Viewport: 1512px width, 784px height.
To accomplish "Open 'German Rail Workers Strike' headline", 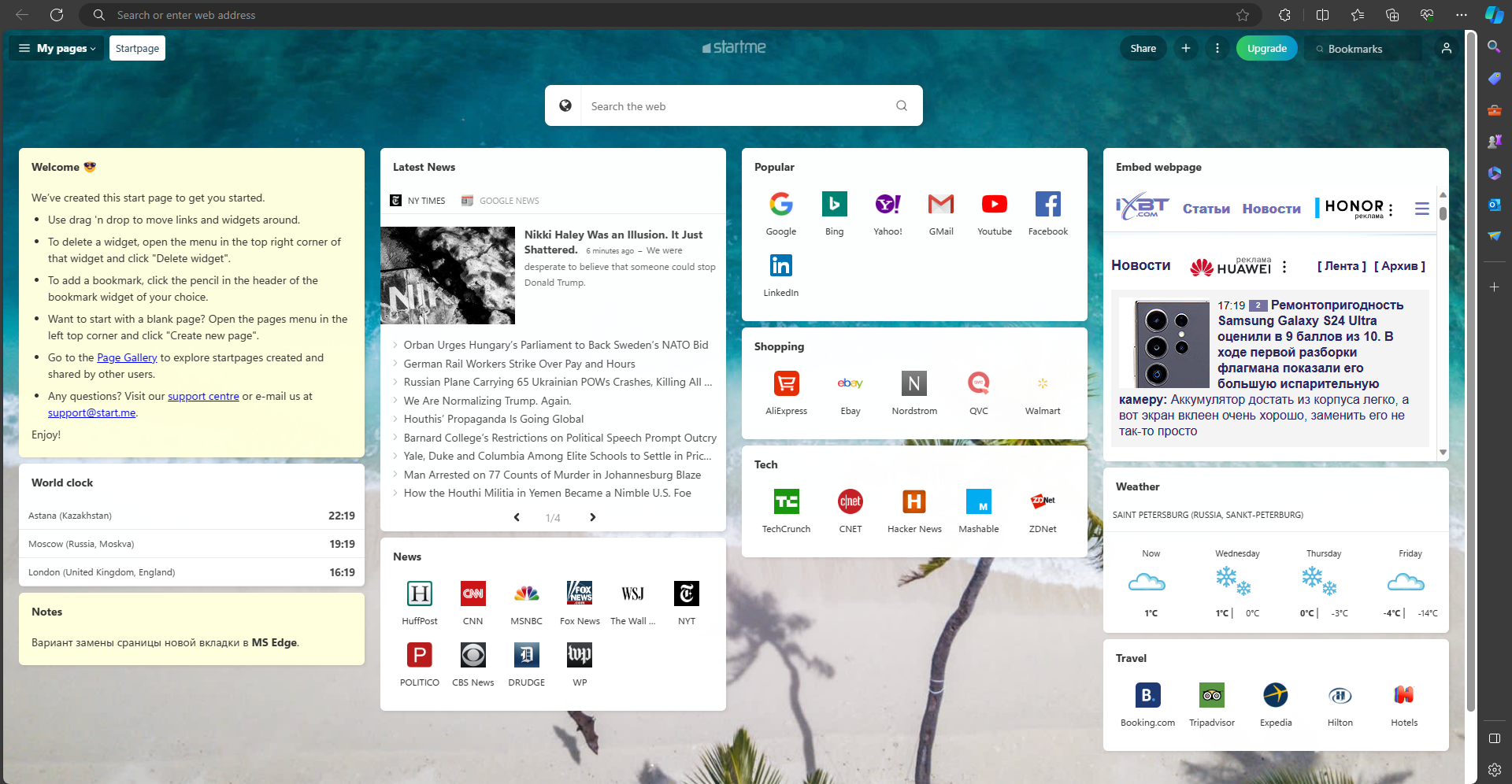I will tap(519, 364).
